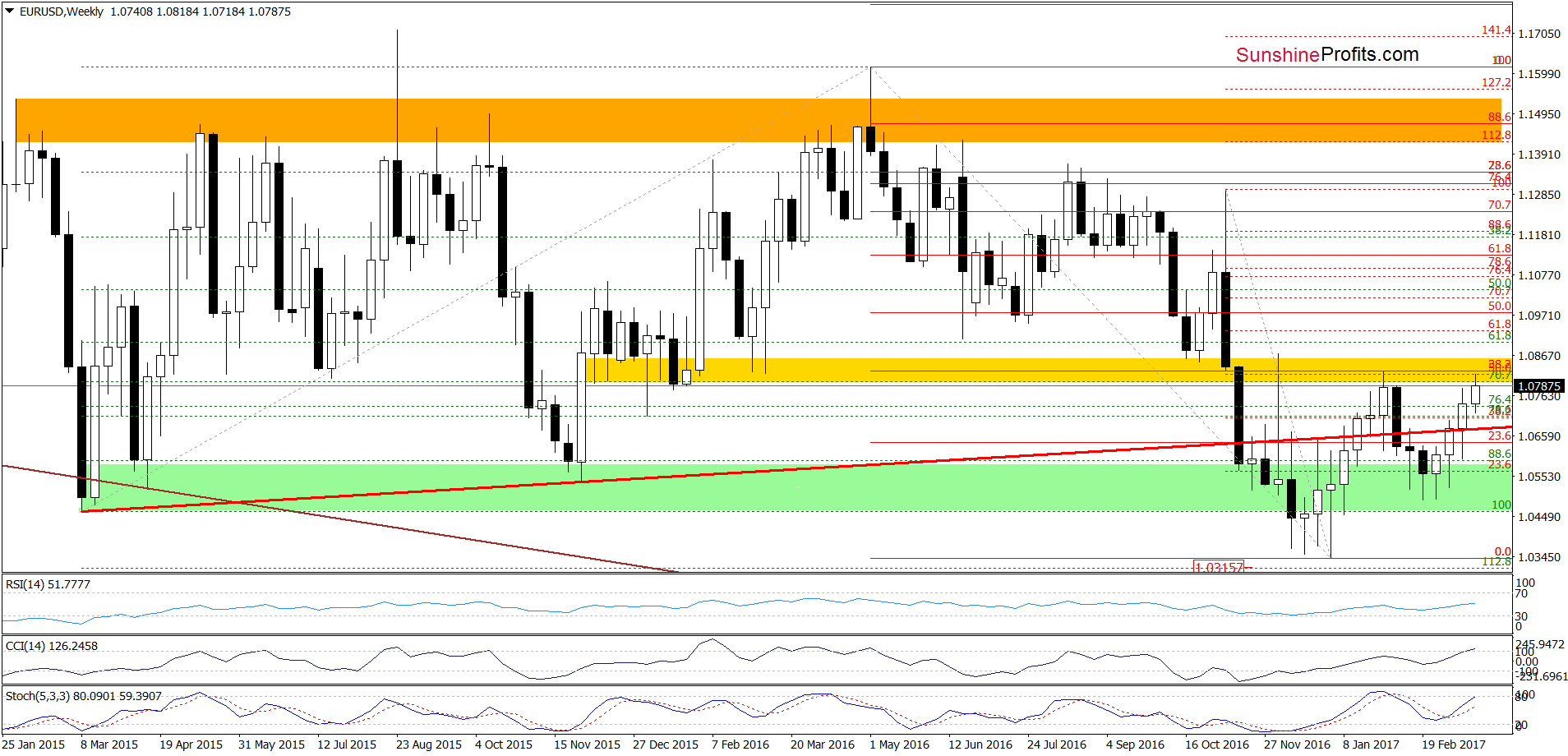Click the 20 Mar 2016 date label
Viewport: 1568px width, 756px height.
823,744
